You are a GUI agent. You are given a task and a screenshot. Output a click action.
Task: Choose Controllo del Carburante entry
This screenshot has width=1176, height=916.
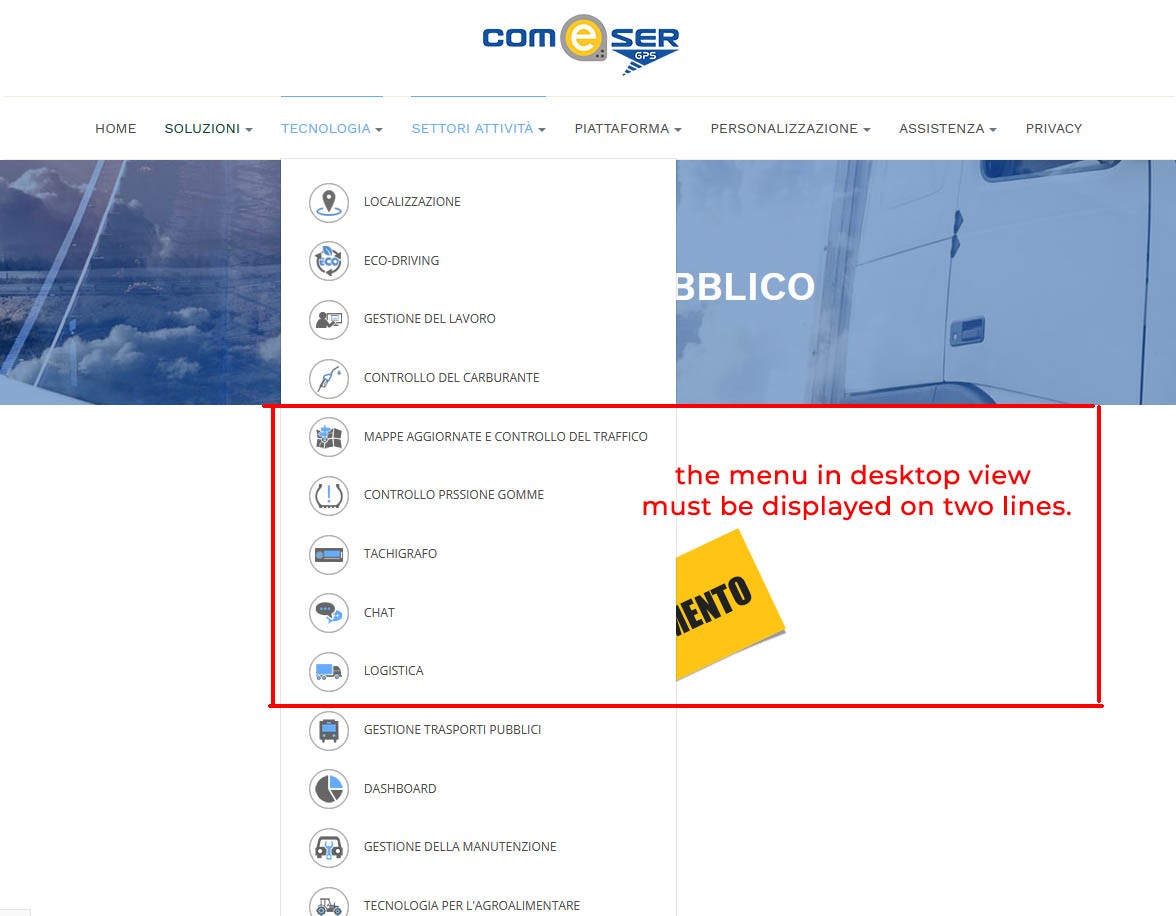[452, 377]
